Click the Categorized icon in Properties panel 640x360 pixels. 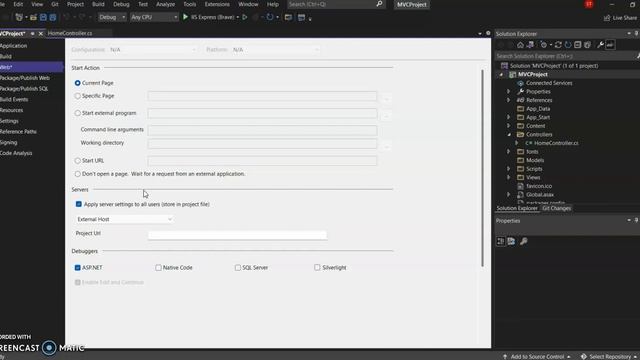(x=501, y=241)
